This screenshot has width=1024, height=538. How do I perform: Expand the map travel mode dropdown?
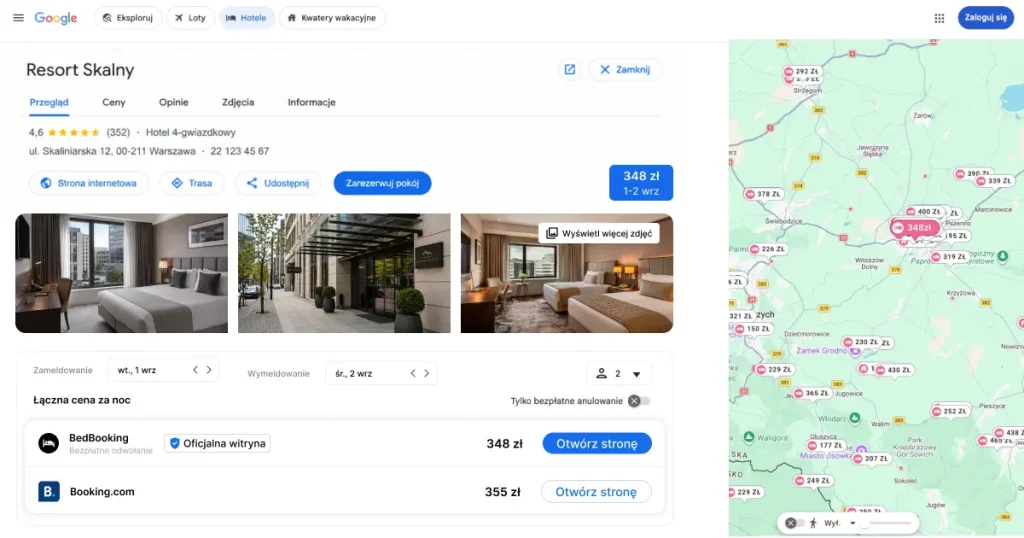coord(852,523)
